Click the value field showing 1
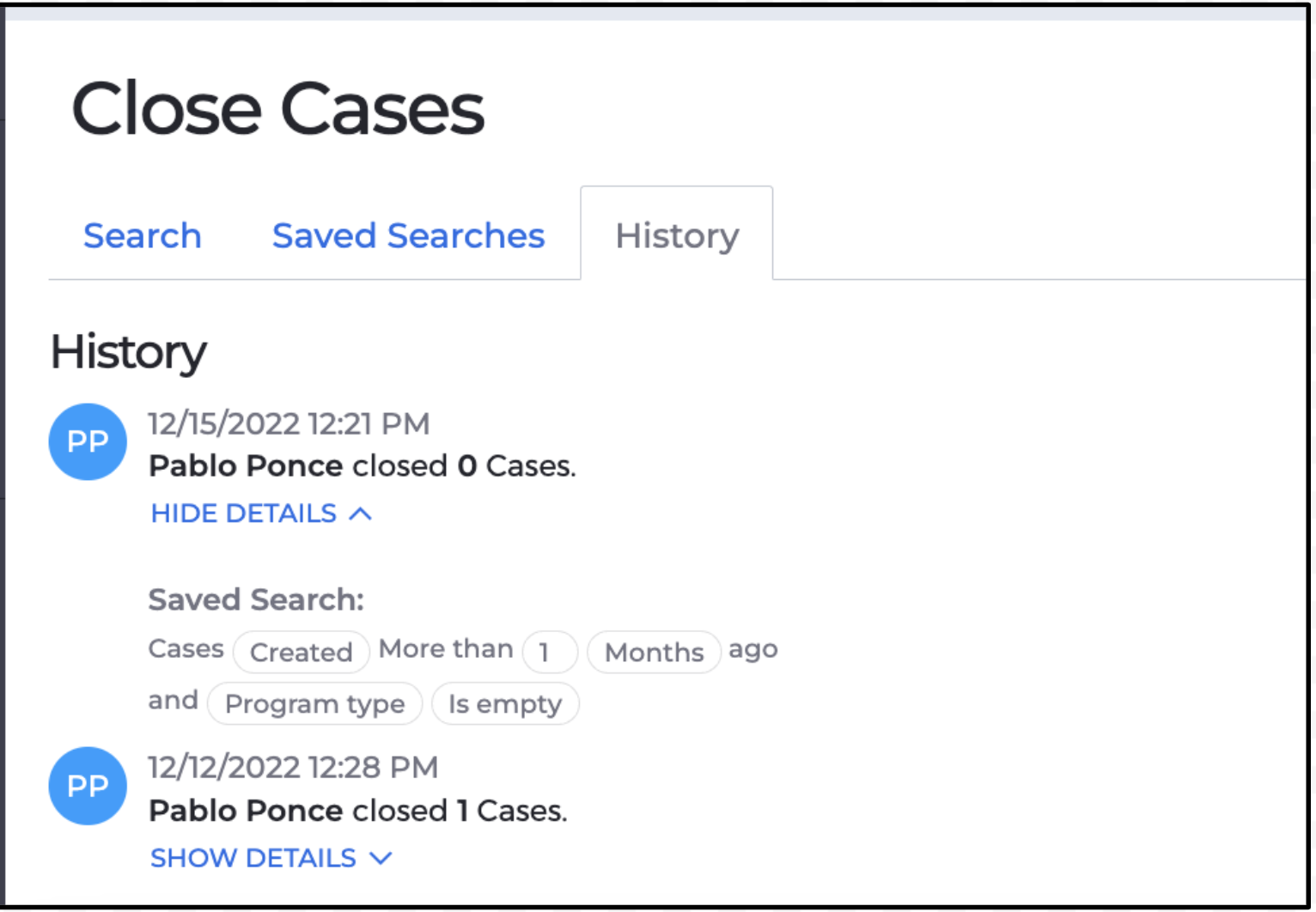The image size is (1316, 912). click(550, 652)
